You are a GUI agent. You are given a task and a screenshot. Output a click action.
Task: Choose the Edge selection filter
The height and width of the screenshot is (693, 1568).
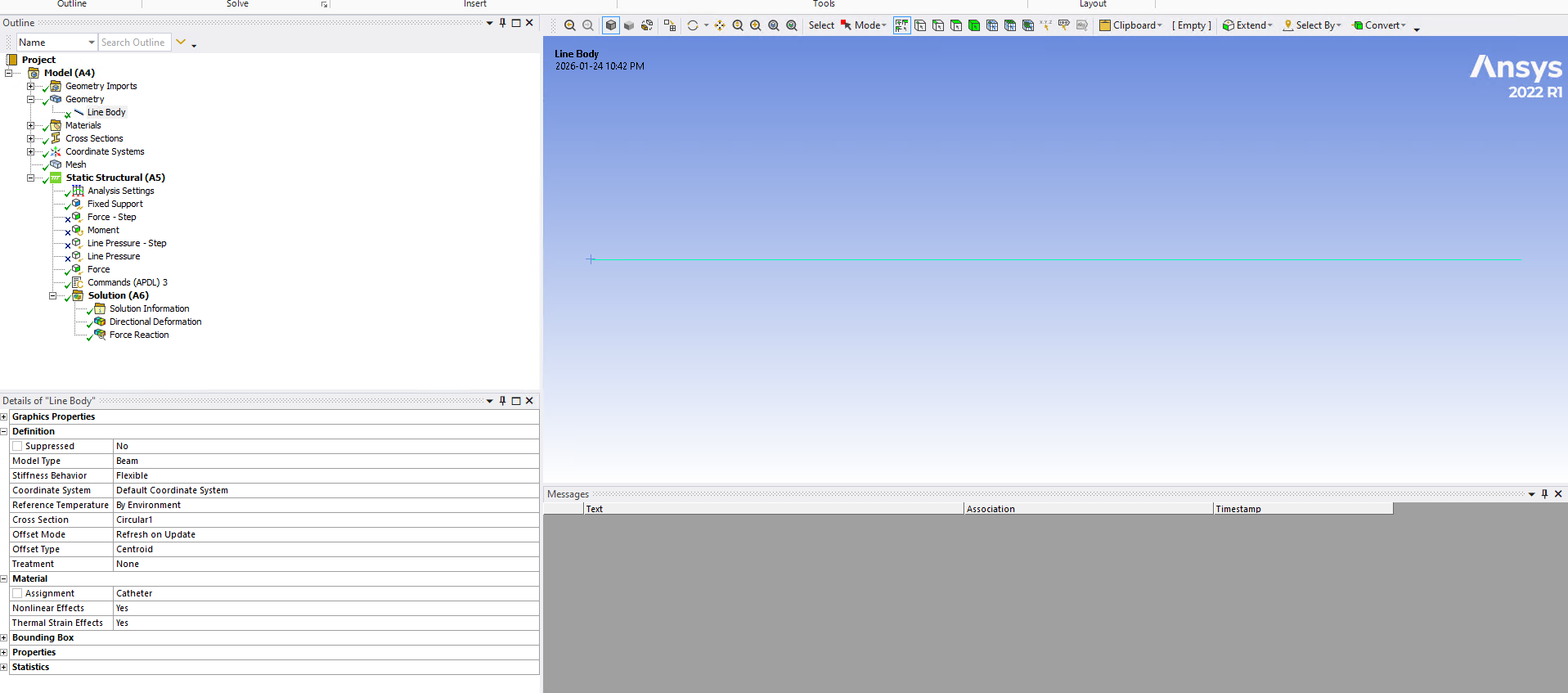point(938,25)
